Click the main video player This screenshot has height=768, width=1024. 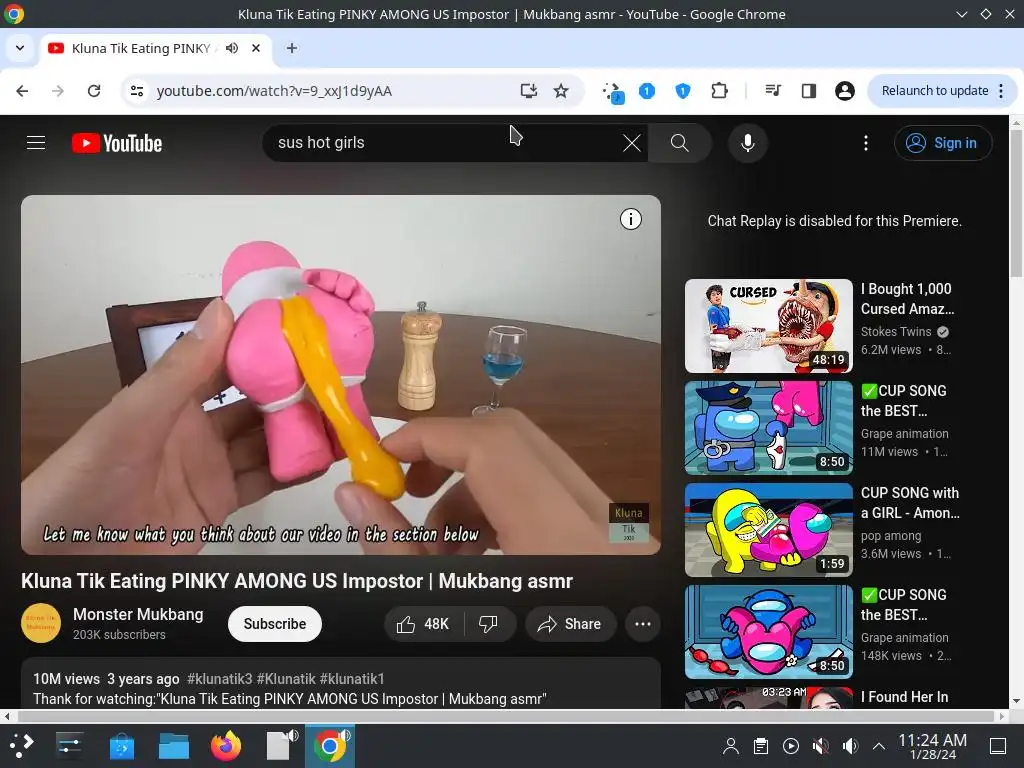[x=341, y=375]
